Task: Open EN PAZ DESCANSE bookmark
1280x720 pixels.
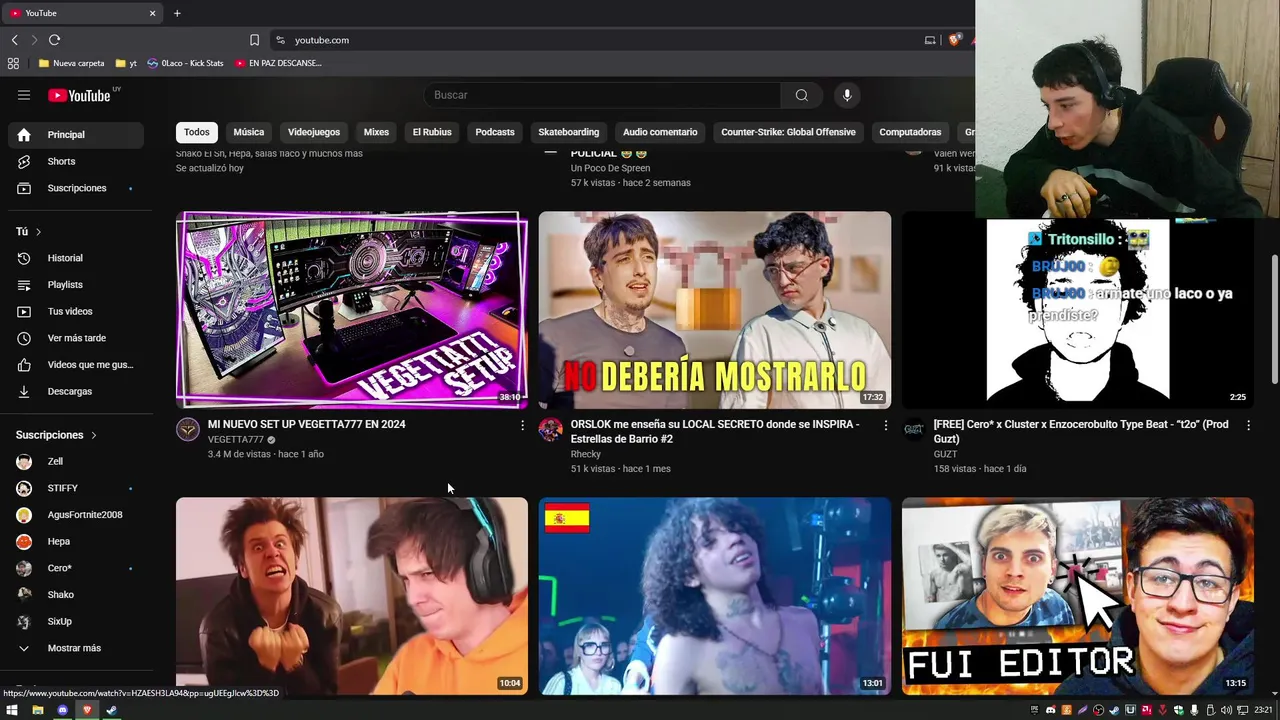Action: [278, 63]
